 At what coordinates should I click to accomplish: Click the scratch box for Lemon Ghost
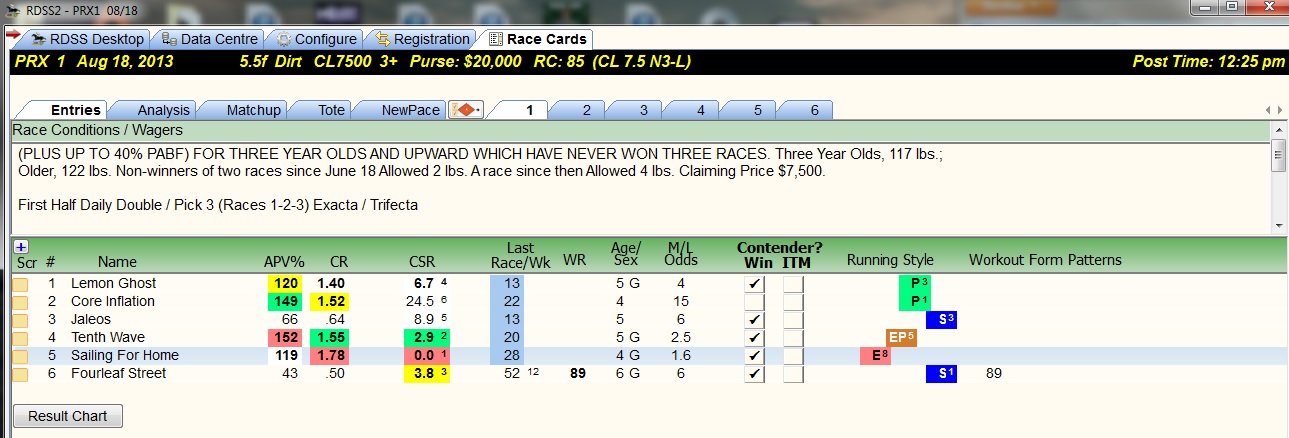(x=20, y=284)
